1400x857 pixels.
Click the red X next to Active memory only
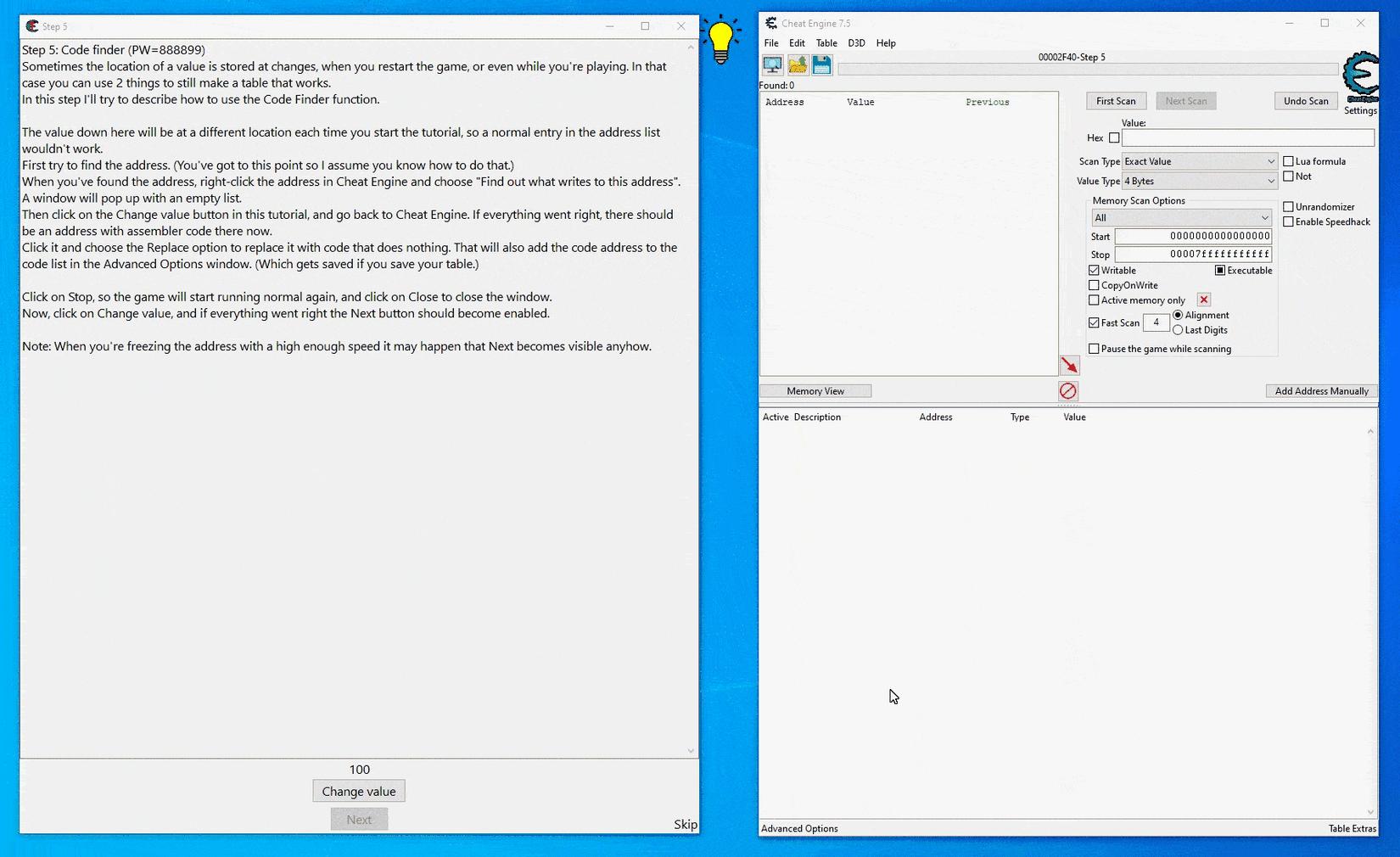(x=1204, y=300)
